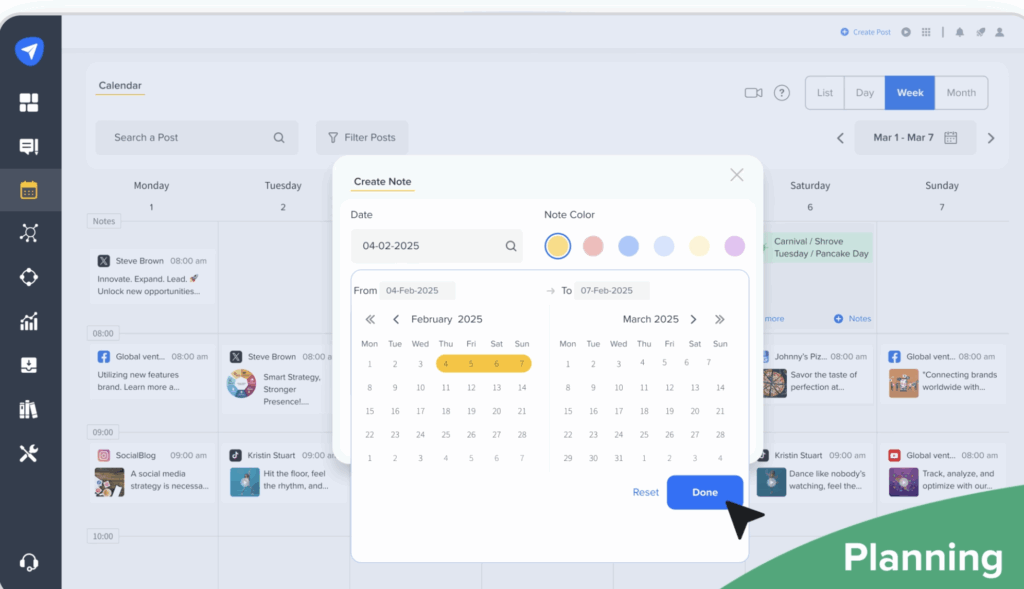Open the Mar 1 - Mar 7 date picker
The height and width of the screenshot is (589, 1024).
point(914,137)
